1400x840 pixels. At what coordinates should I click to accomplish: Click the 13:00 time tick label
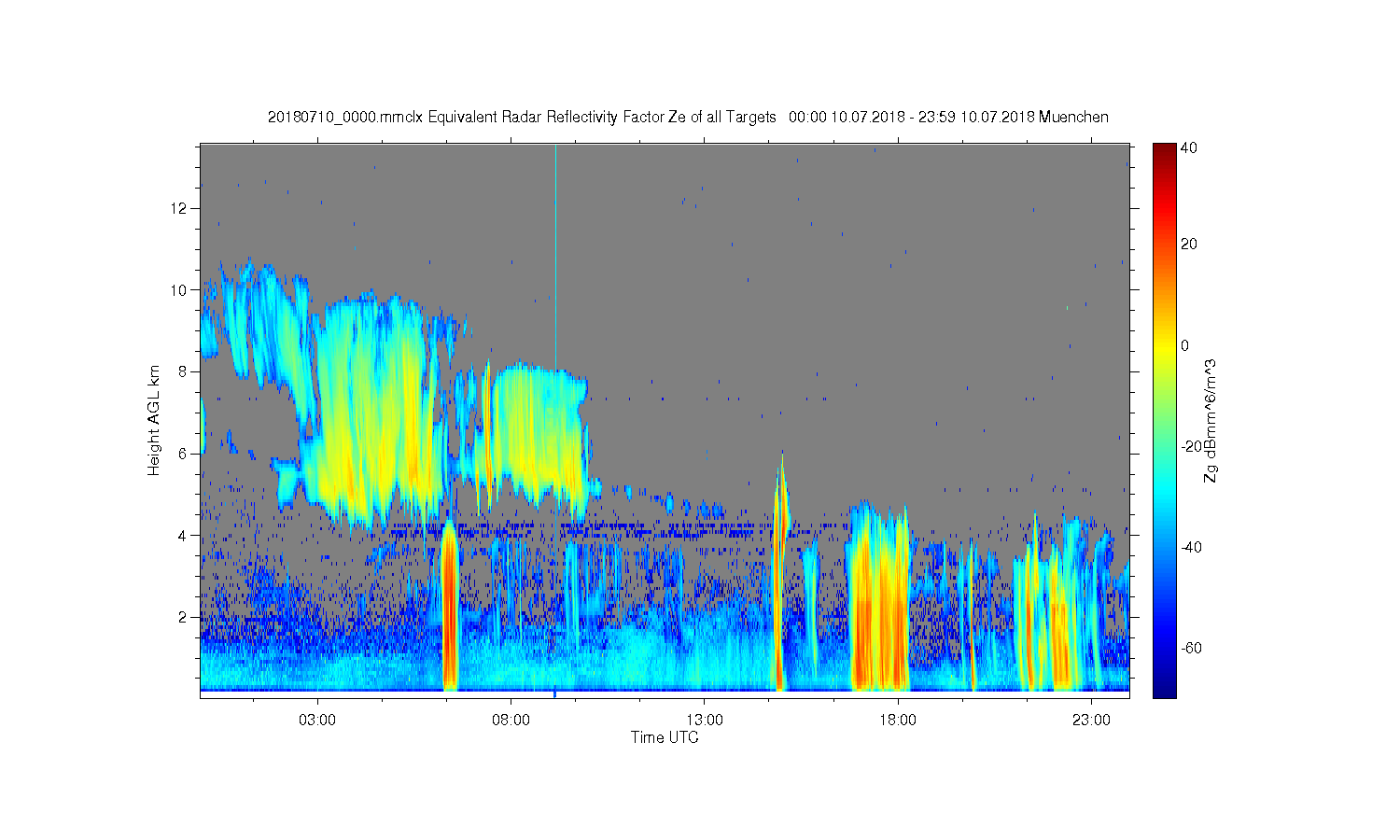(x=705, y=720)
